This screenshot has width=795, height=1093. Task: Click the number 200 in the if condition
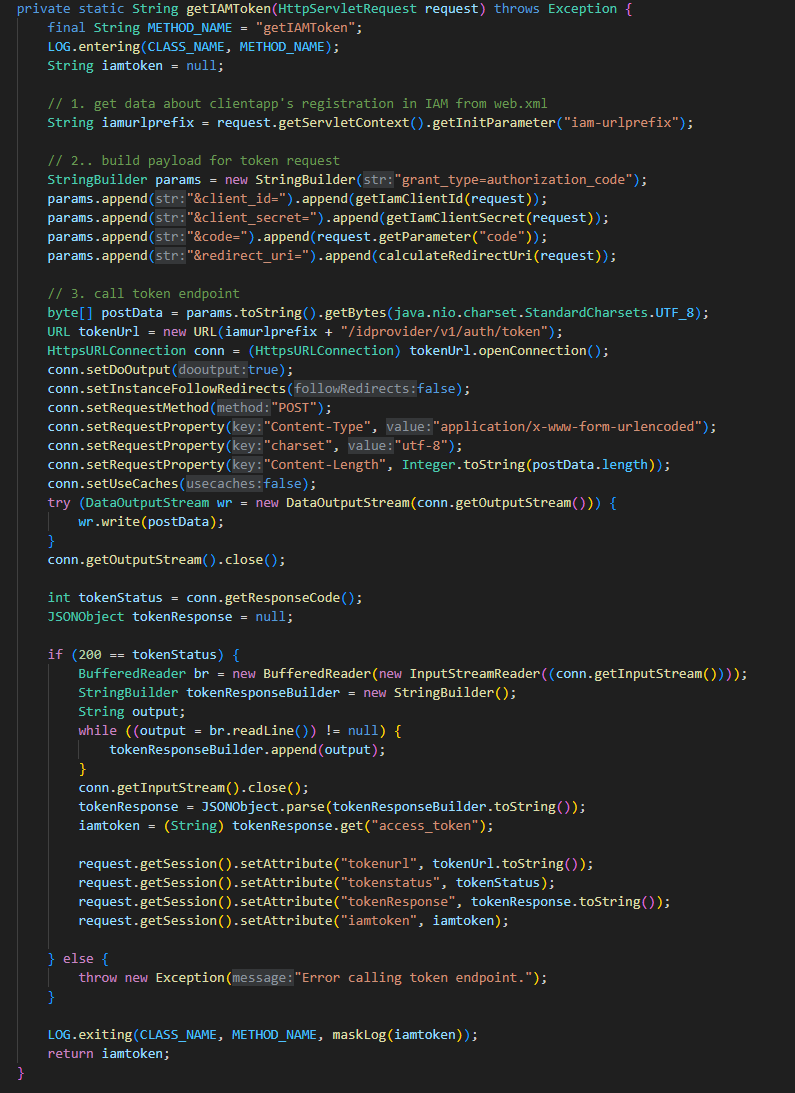89,654
